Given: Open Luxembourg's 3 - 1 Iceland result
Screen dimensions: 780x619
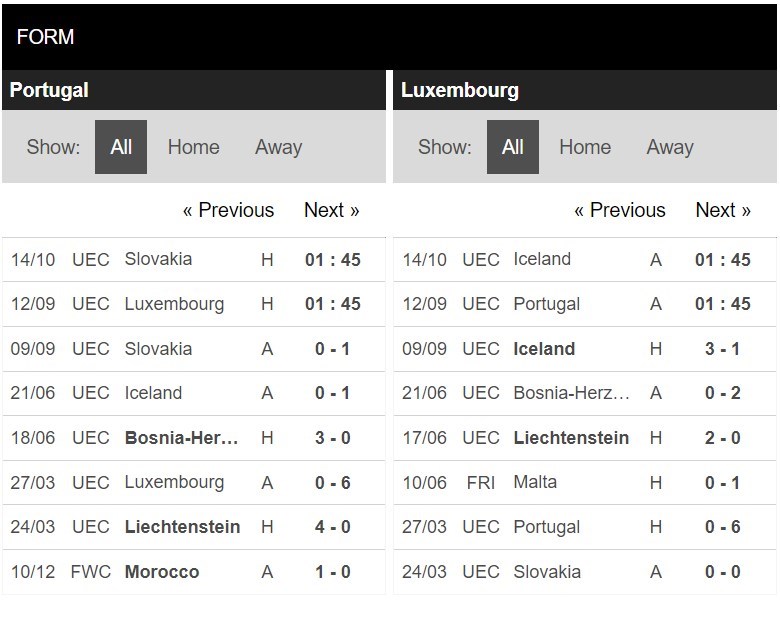Looking at the screenshot, I should pyautogui.click(x=722, y=349).
